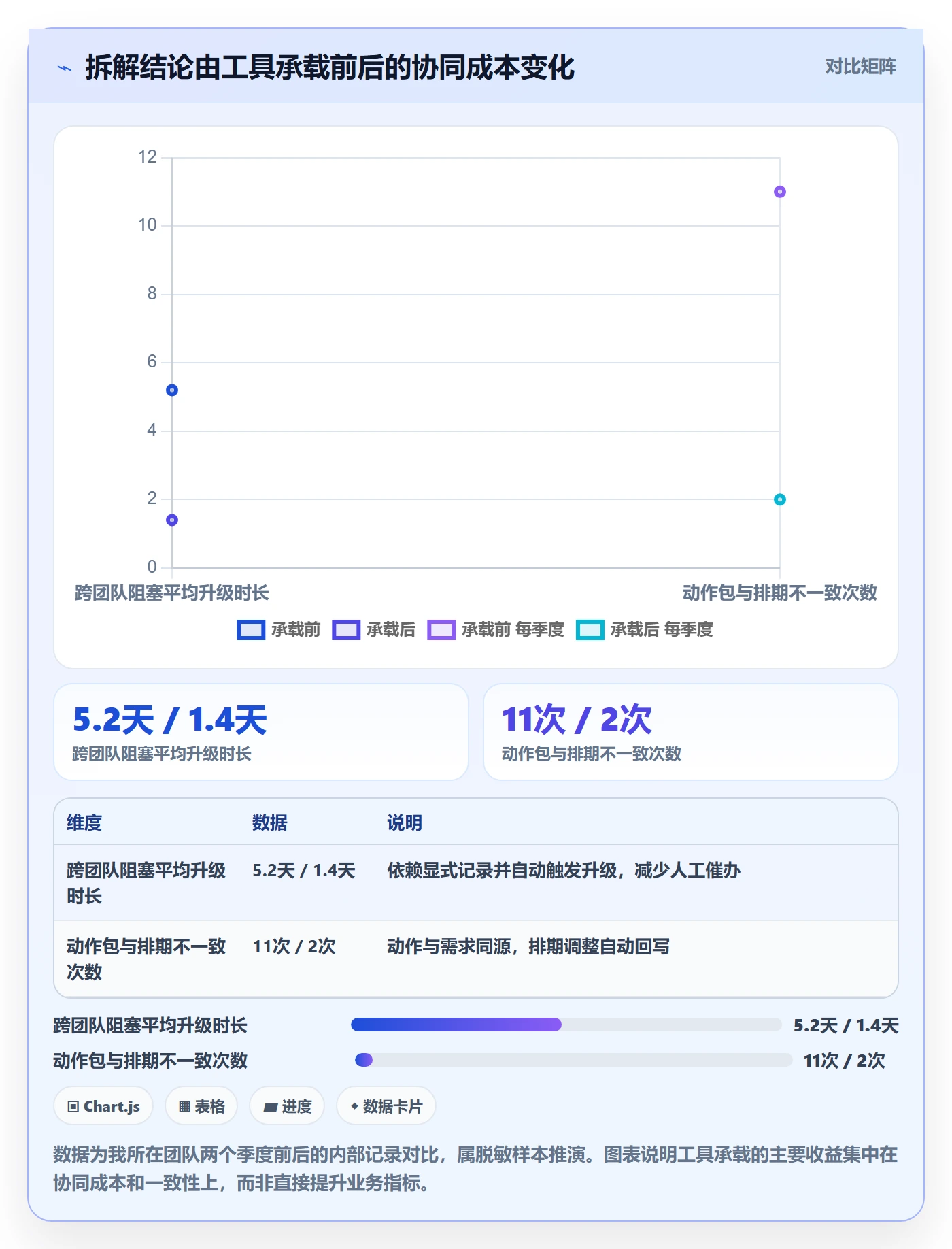Screen dimensions: 952x1249
Task: Click the blue data point at 5.2
Action: pyautogui.click(x=172, y=390)
